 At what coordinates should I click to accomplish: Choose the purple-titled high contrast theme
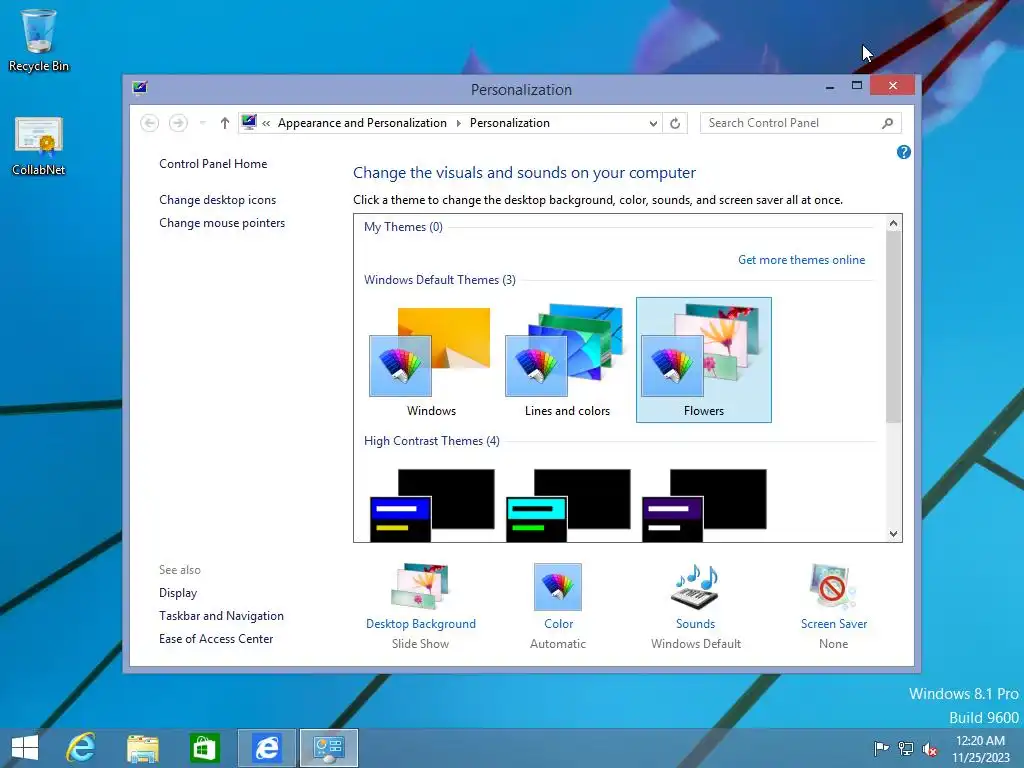pos(703,505)
